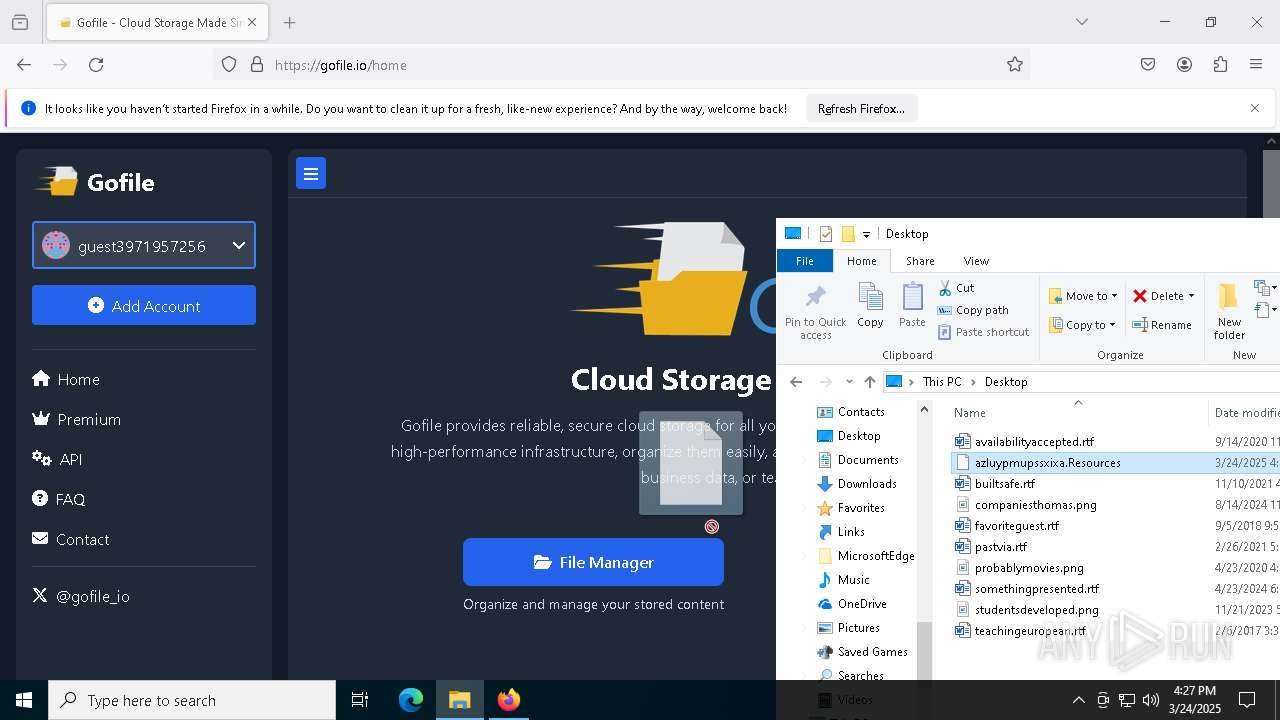This screenshot has width=1280, height=720.
Task: Open list all tabs dropdown
Action: 1081,22
